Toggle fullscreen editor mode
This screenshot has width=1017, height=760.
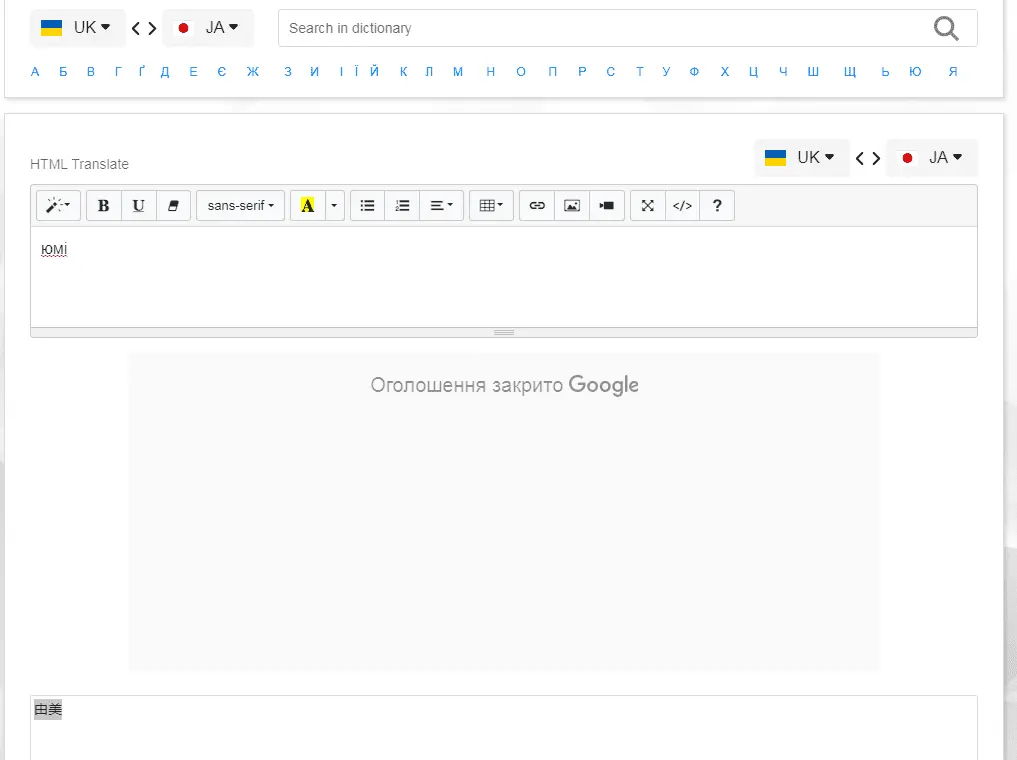(x=648, y=206)
